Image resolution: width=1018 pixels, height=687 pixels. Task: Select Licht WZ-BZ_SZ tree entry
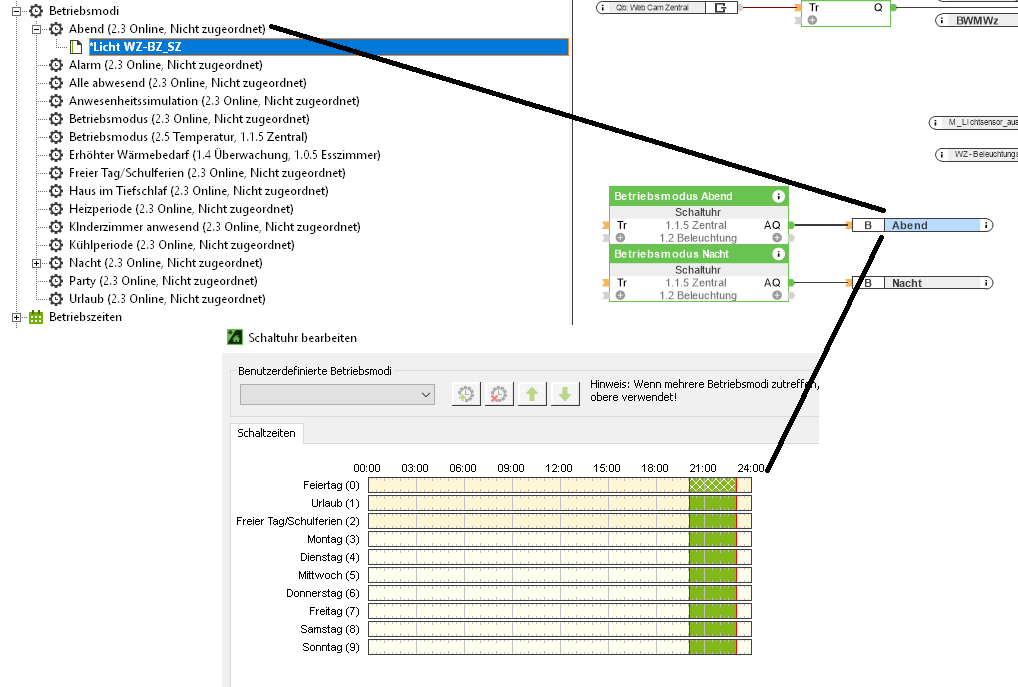[329, 47]
